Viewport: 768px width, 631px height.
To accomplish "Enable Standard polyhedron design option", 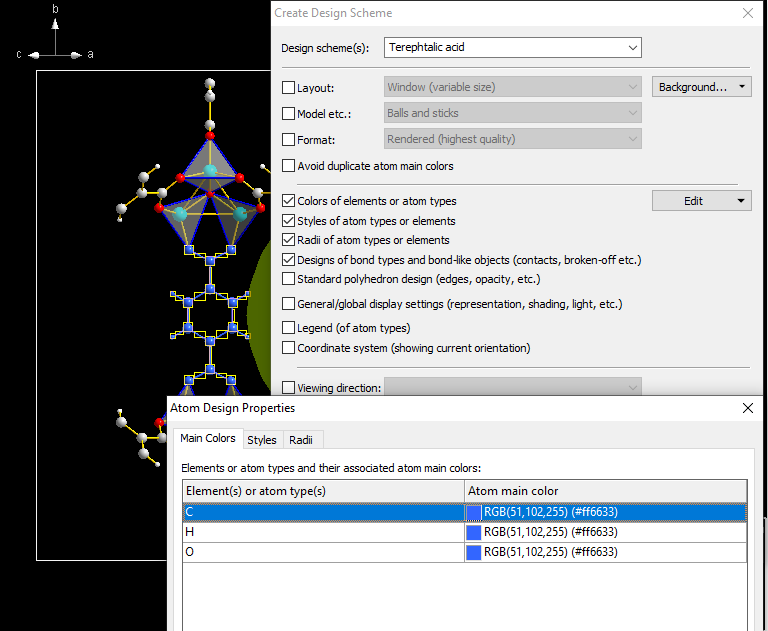I will coord(289,279).
